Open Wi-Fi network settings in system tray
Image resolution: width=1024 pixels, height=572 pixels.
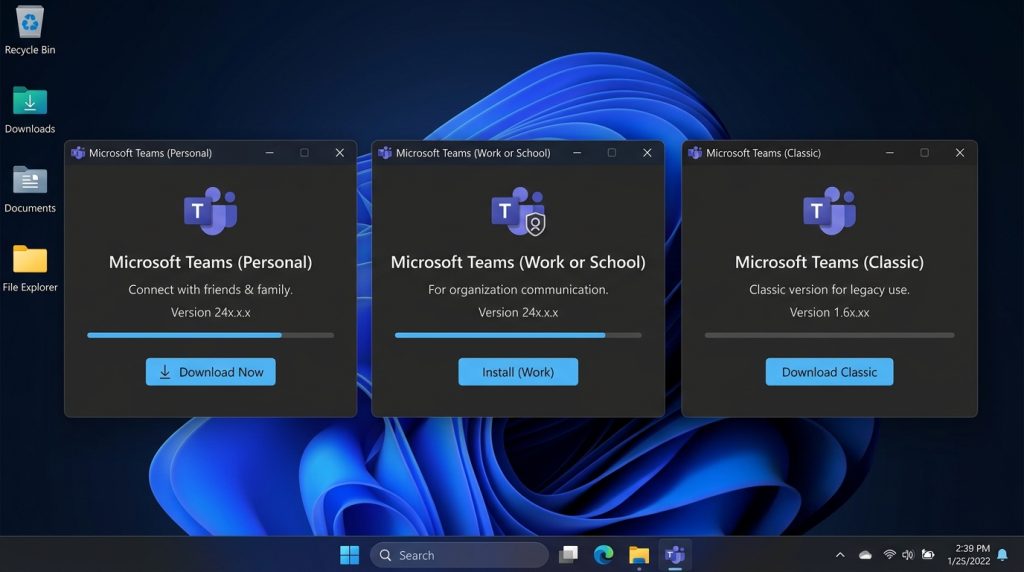[x=888, y=555]
